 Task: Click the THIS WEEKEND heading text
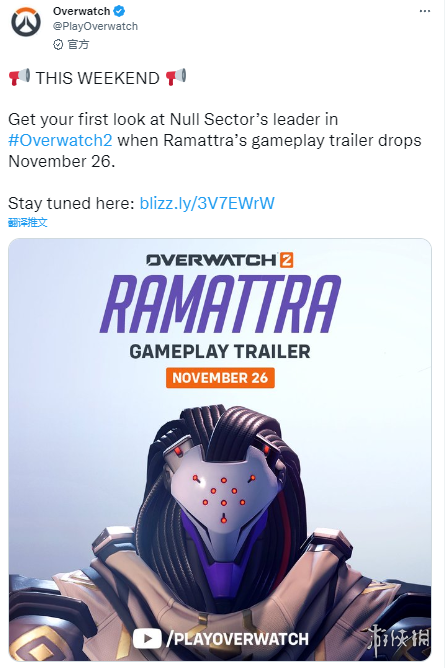pos(98,78)
